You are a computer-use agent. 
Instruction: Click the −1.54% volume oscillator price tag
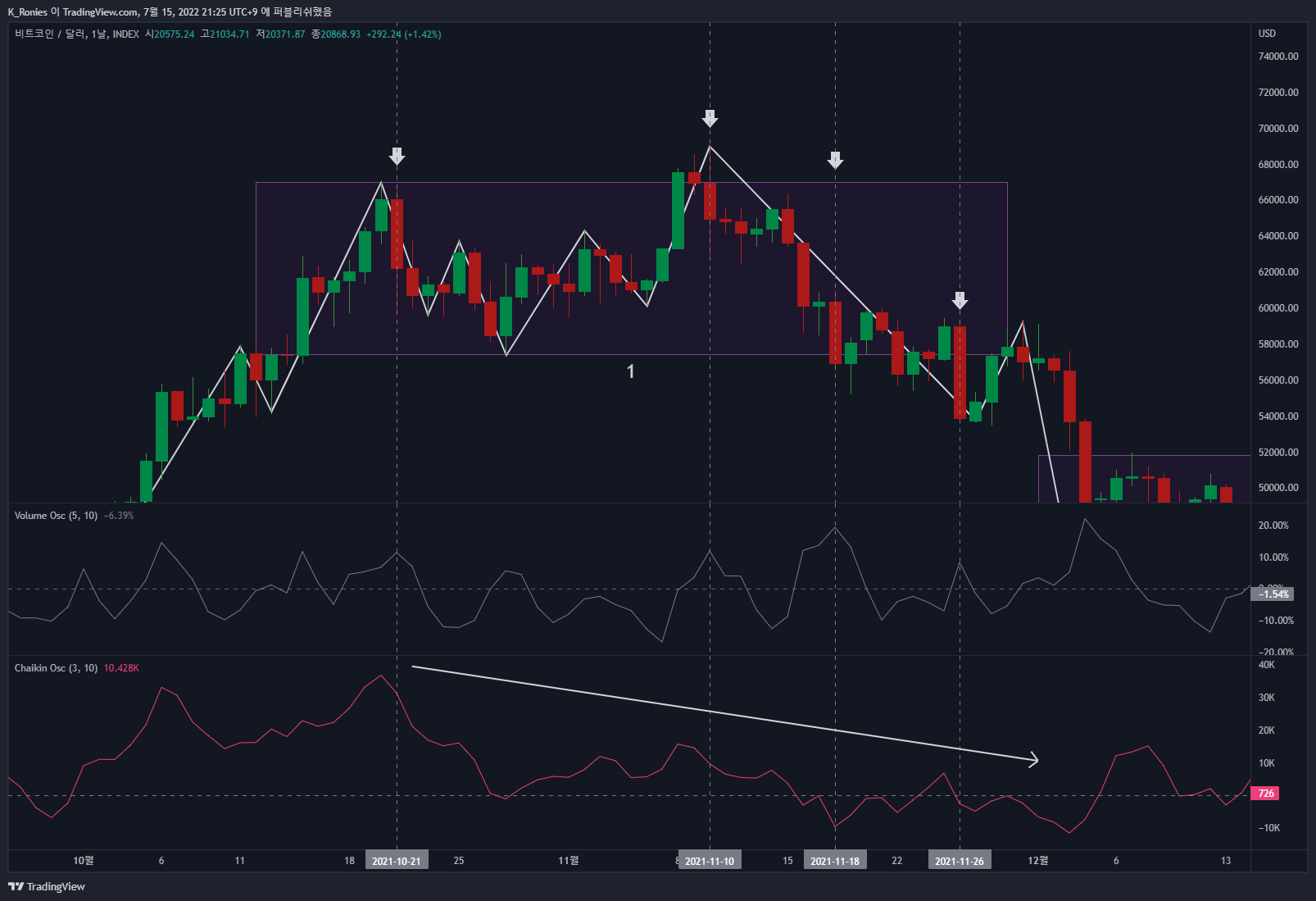pyautogui.click(x=1273, y=594)
